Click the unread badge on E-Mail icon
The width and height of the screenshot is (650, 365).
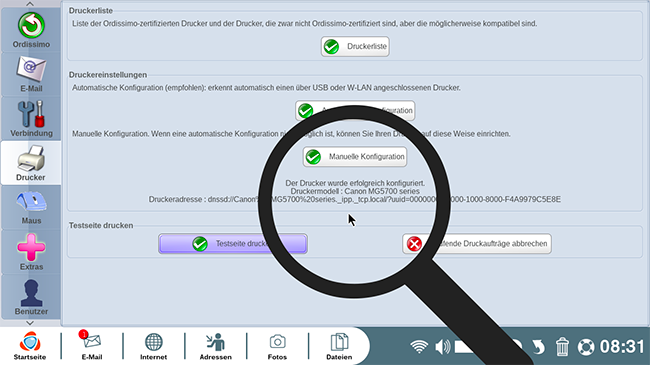[x=83, y=334]
